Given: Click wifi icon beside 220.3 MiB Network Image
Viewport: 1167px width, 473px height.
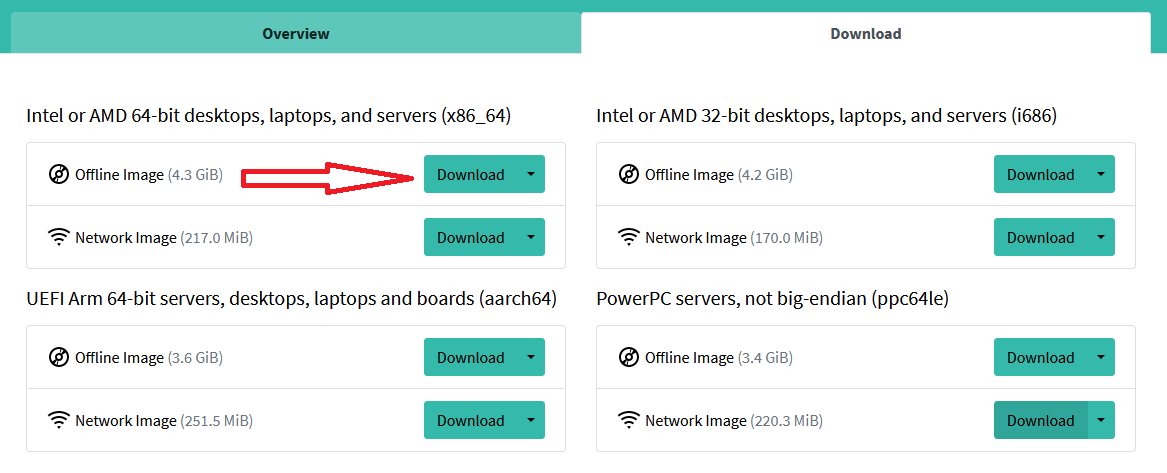Looking at the screenshot, I should coord(628,421).
